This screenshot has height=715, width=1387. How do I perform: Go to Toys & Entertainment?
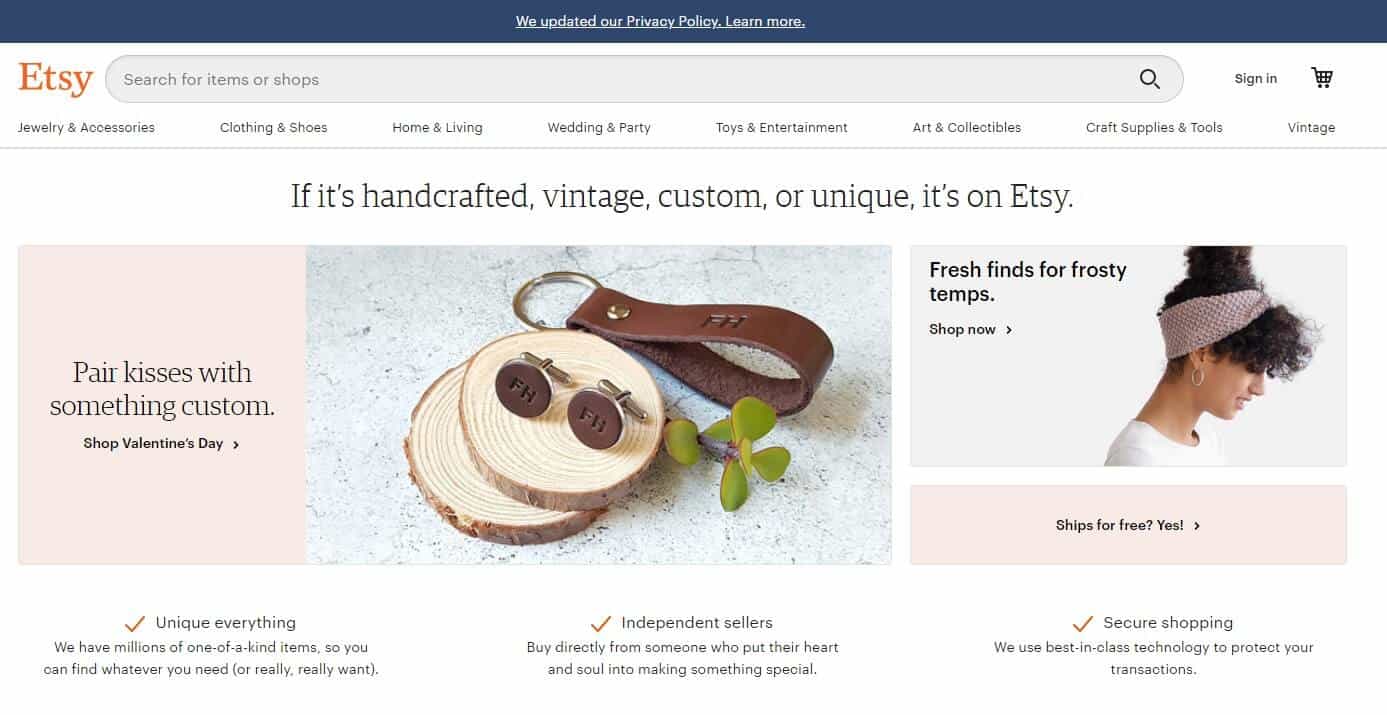[782, 128]
